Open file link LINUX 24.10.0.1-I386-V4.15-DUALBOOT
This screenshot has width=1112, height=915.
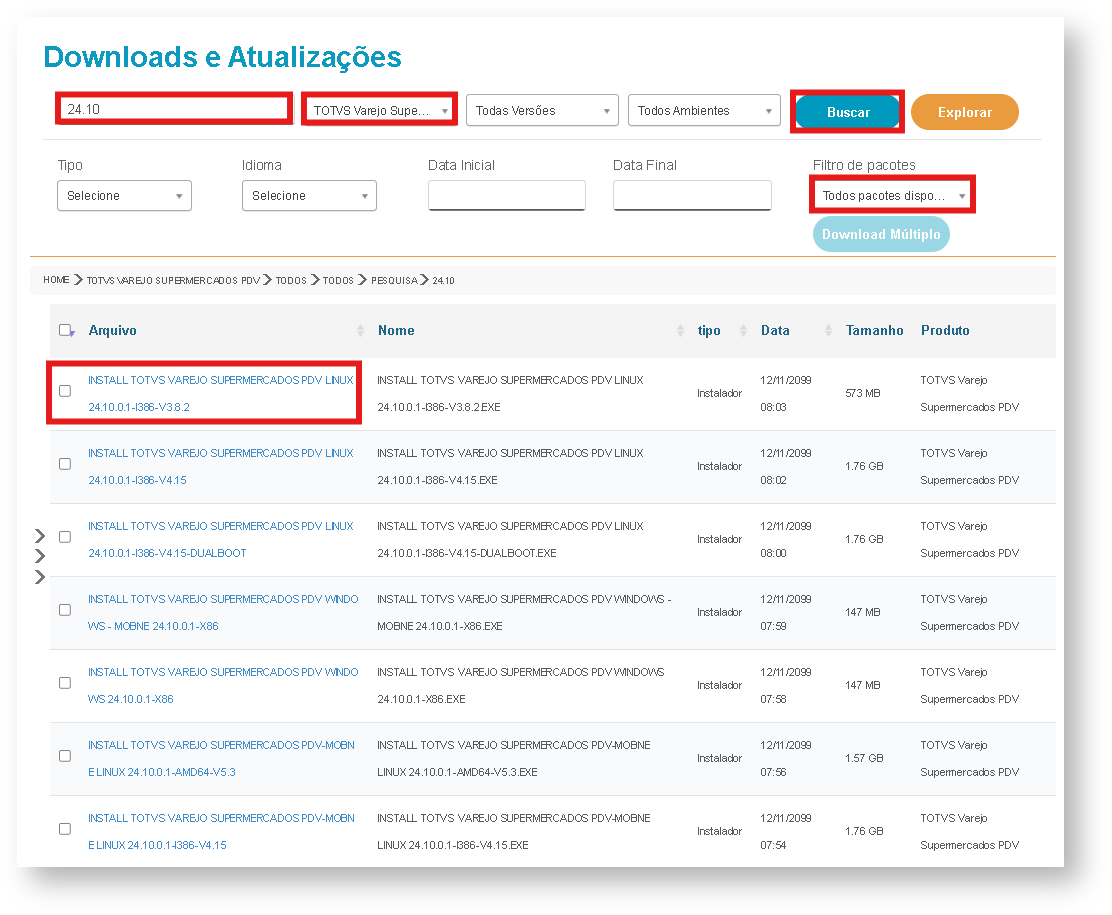[x=221, y=540]
